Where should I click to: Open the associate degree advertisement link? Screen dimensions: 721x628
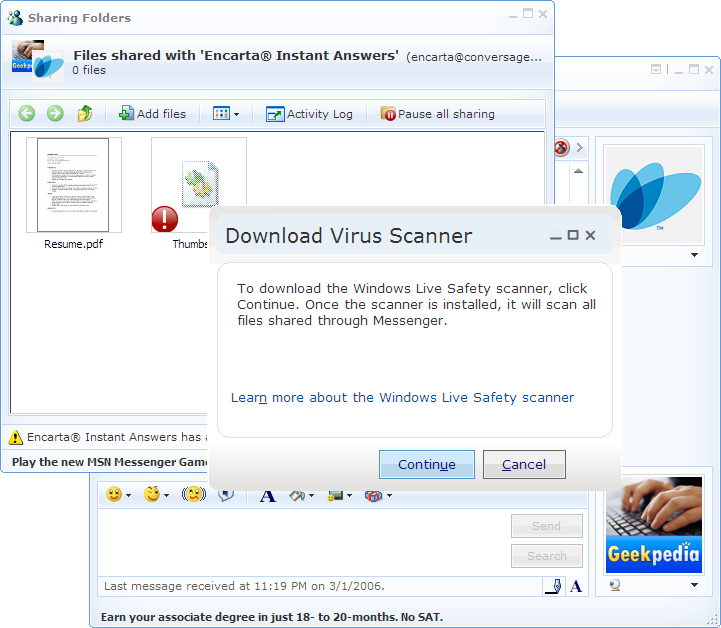click(272, 617)
